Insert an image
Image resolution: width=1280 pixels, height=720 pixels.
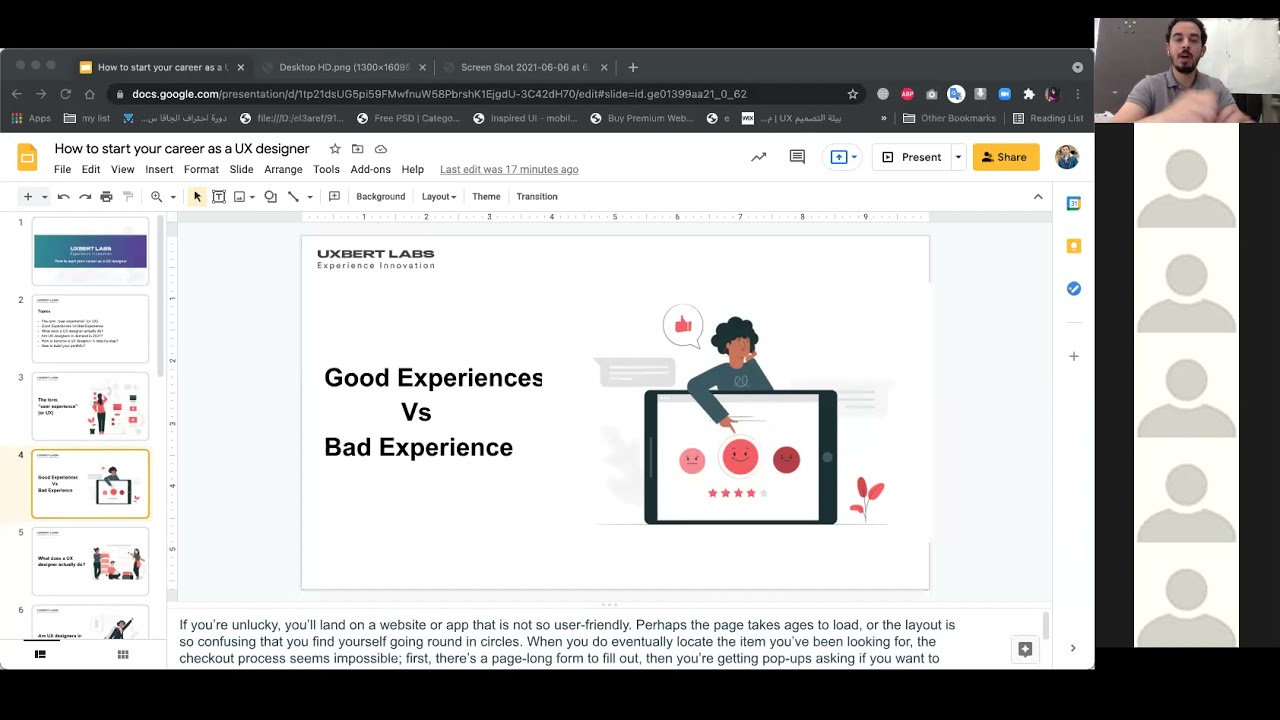pyautogui.click(x=240, y=197)
